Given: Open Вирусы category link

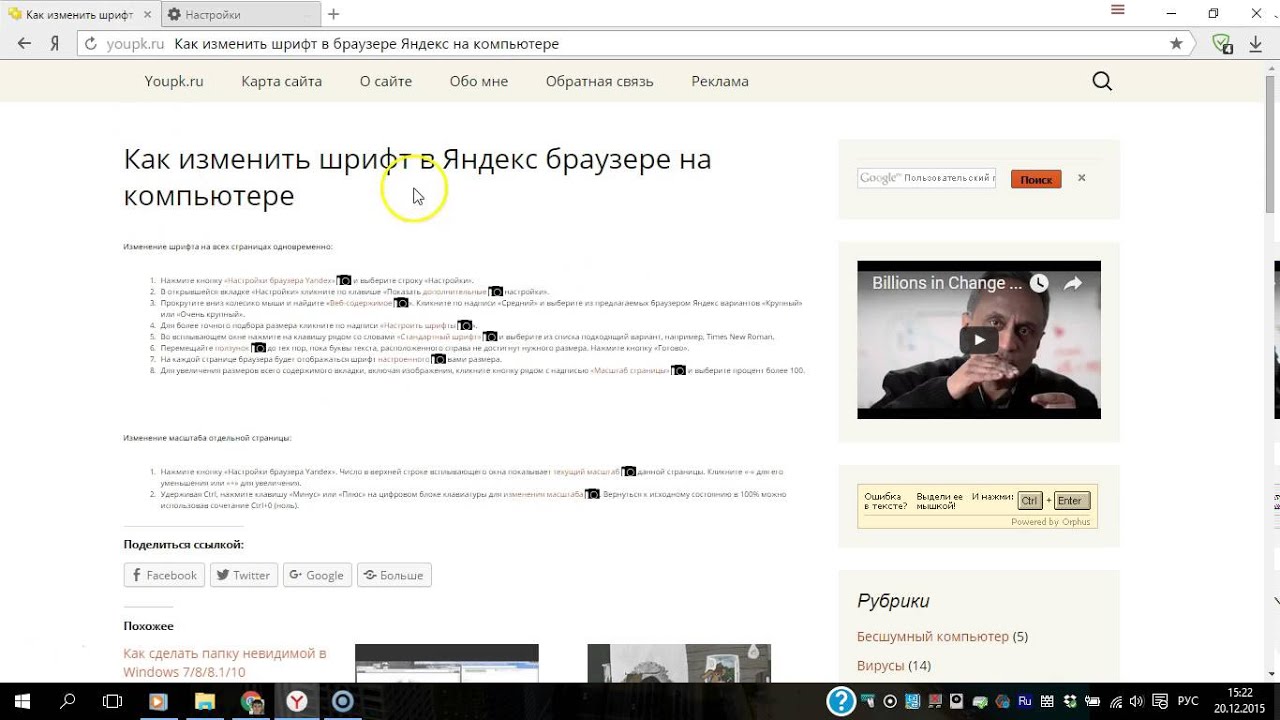Looking at the screenshot, I should 880,665.
